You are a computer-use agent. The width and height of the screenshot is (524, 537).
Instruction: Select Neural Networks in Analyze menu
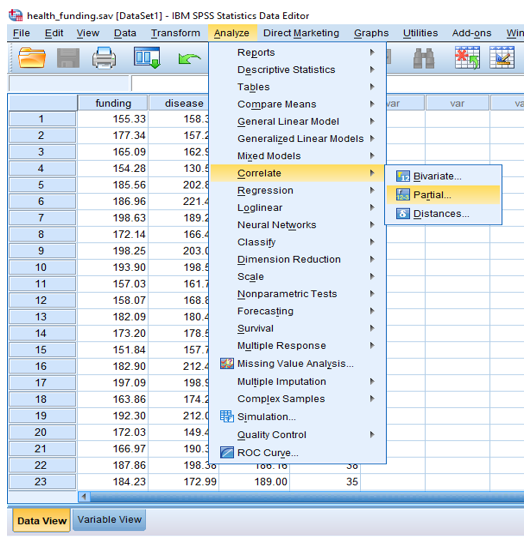(297, 225)
